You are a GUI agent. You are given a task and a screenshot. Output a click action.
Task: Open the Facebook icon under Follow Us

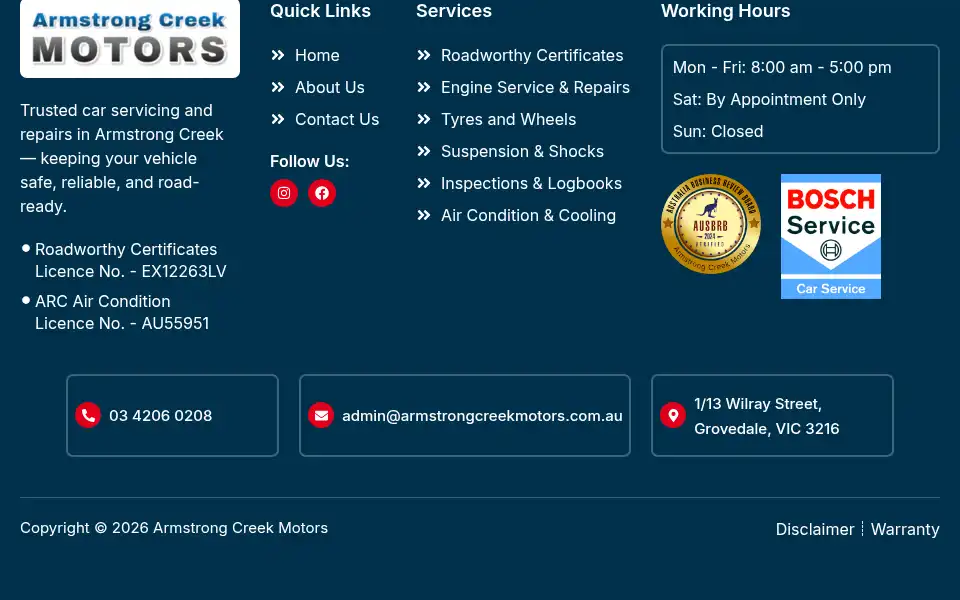[321, 193]
